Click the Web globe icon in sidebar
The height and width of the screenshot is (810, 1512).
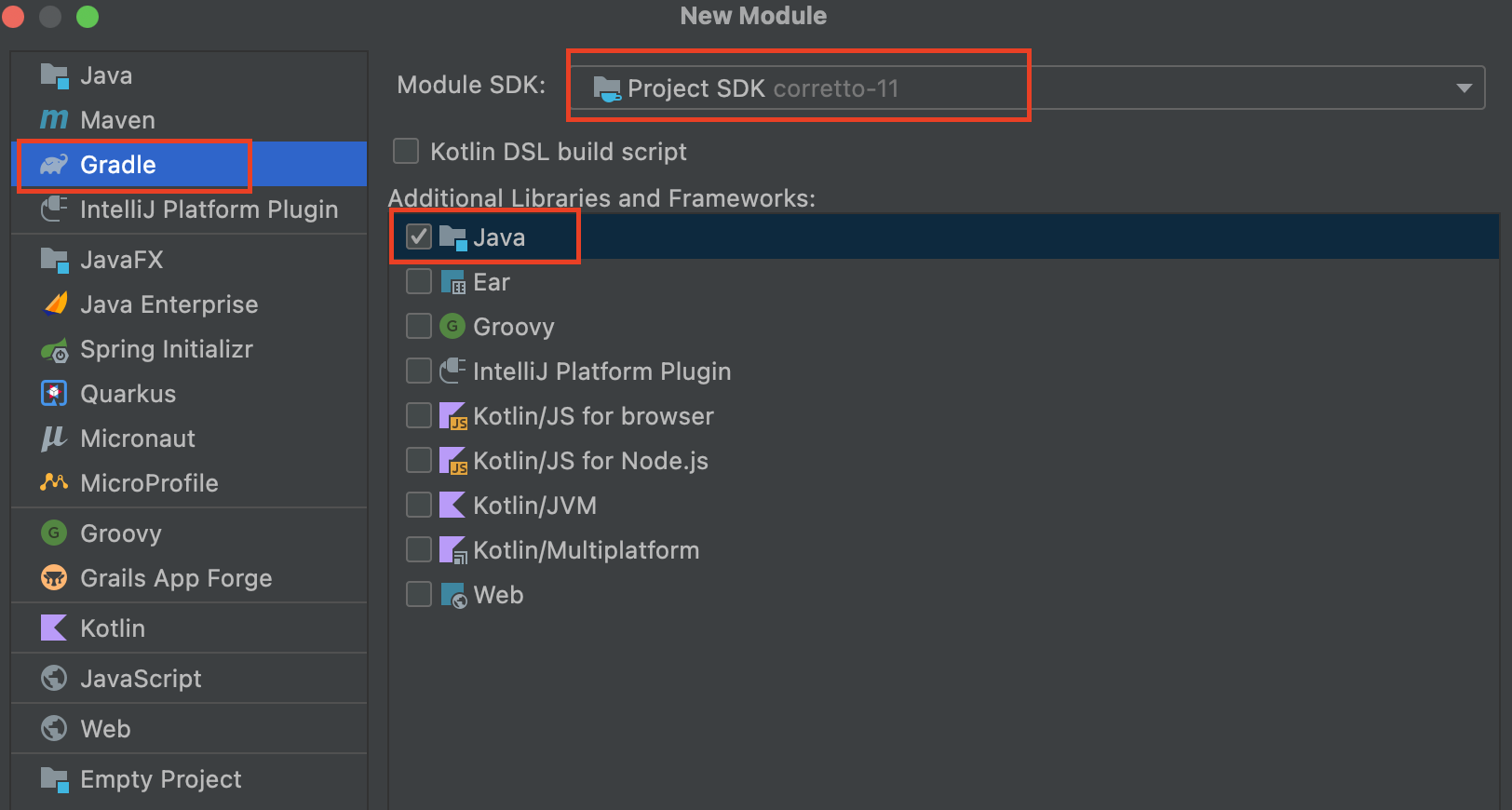click(54, 729)
